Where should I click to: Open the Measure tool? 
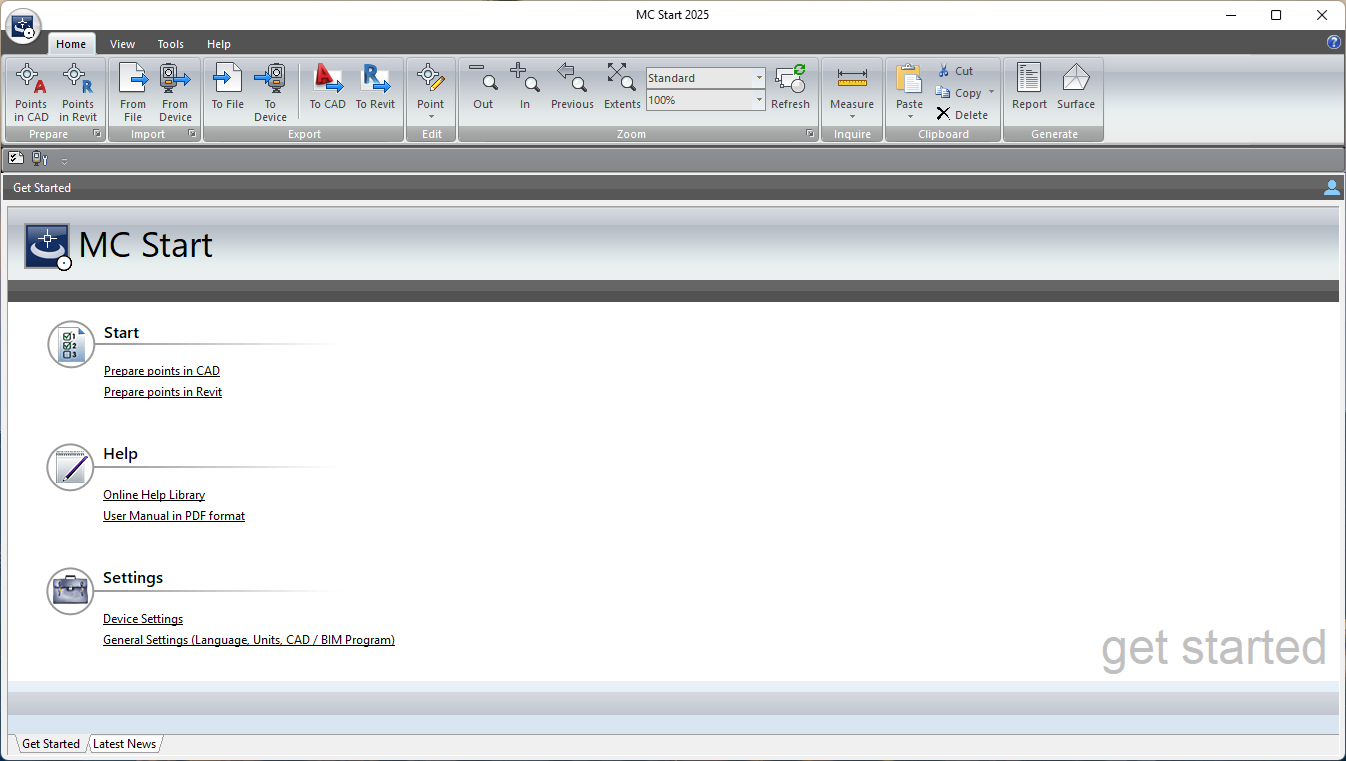(x=852, y=85)
